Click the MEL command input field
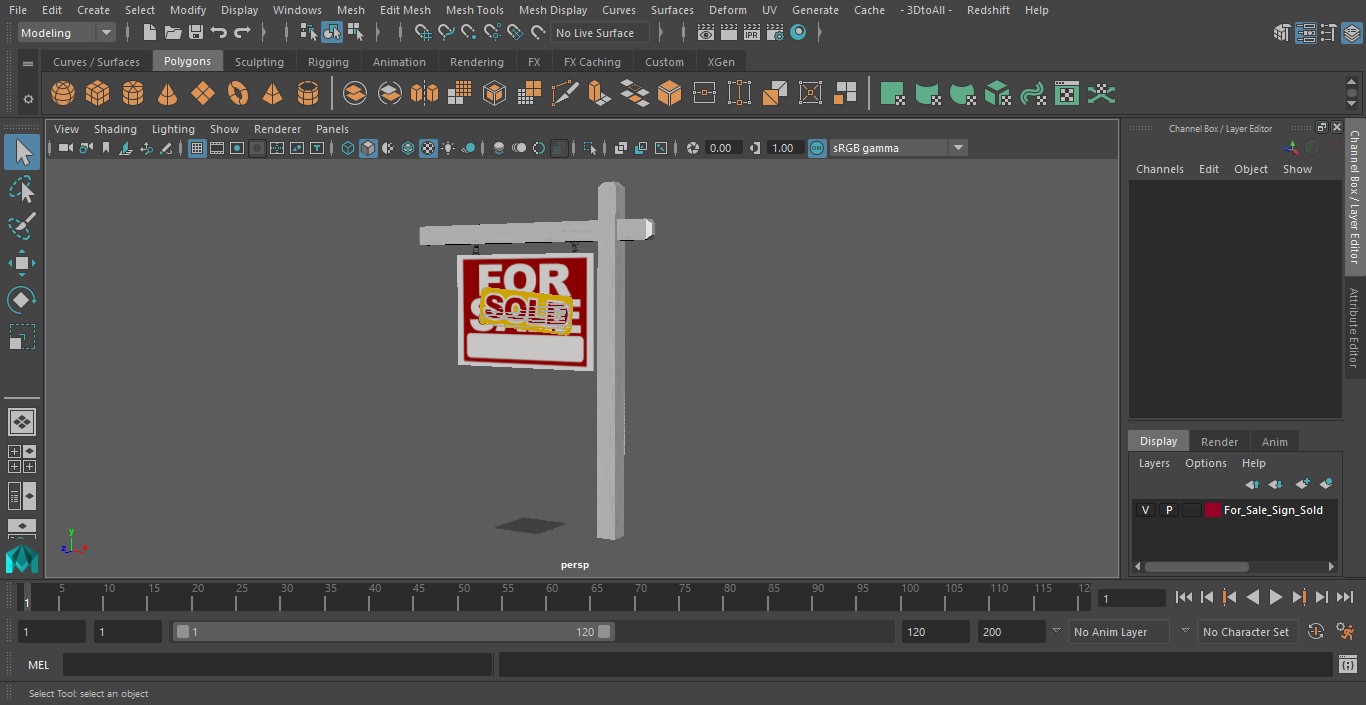The height and width of the screenshot is (705, 1366). click(x=278, y=665)
